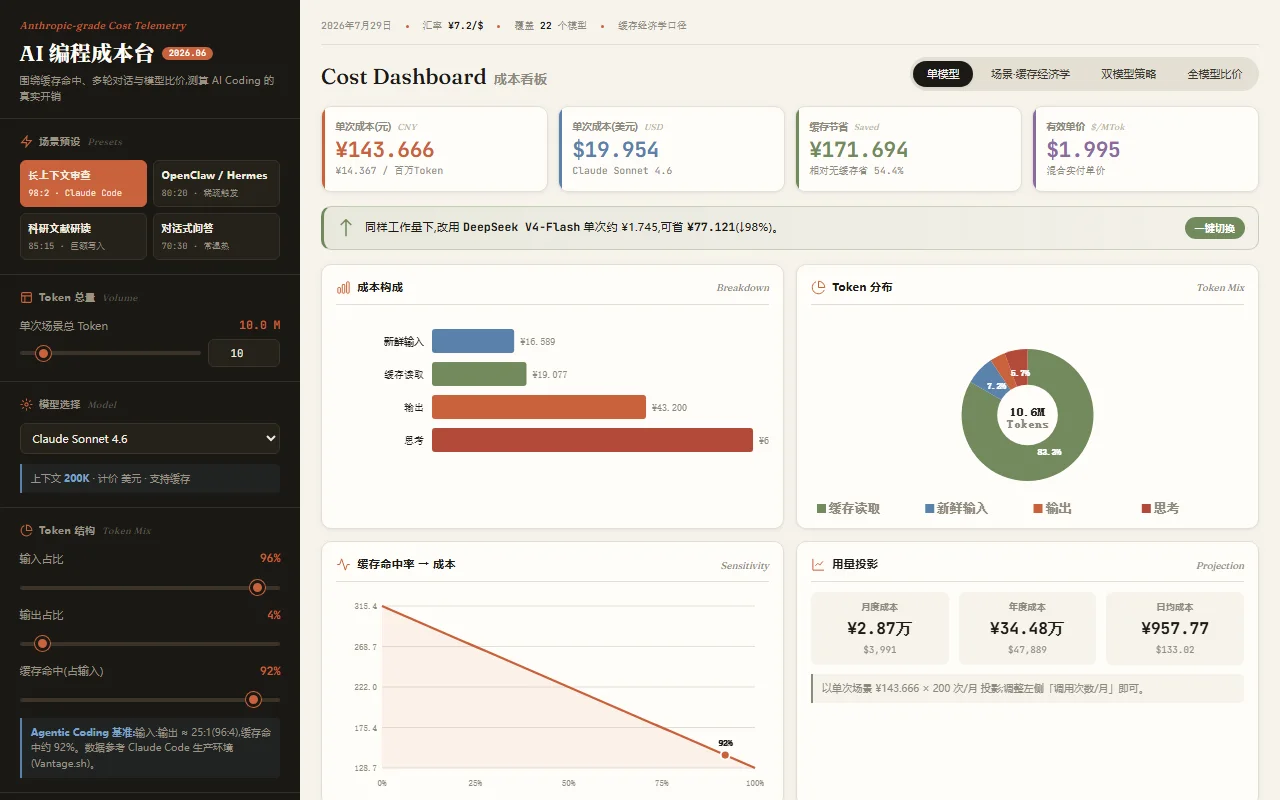
Task: Click the 一键切换 button
Action: pyautogui.click(x=1215, y=228)
